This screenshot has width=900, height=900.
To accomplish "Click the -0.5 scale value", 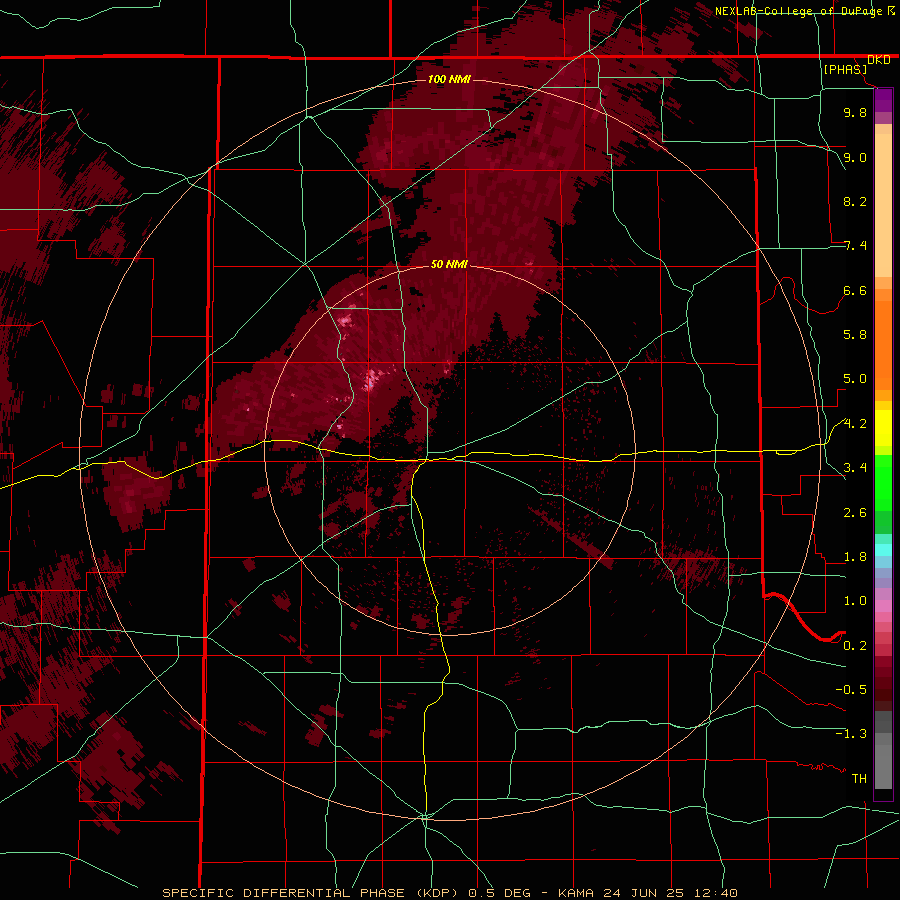I will point(851,690).
